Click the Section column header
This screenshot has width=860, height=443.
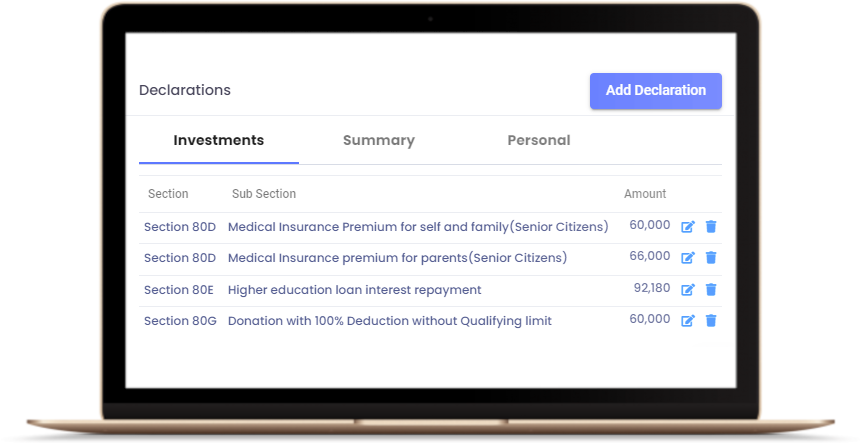pos(168,194)
